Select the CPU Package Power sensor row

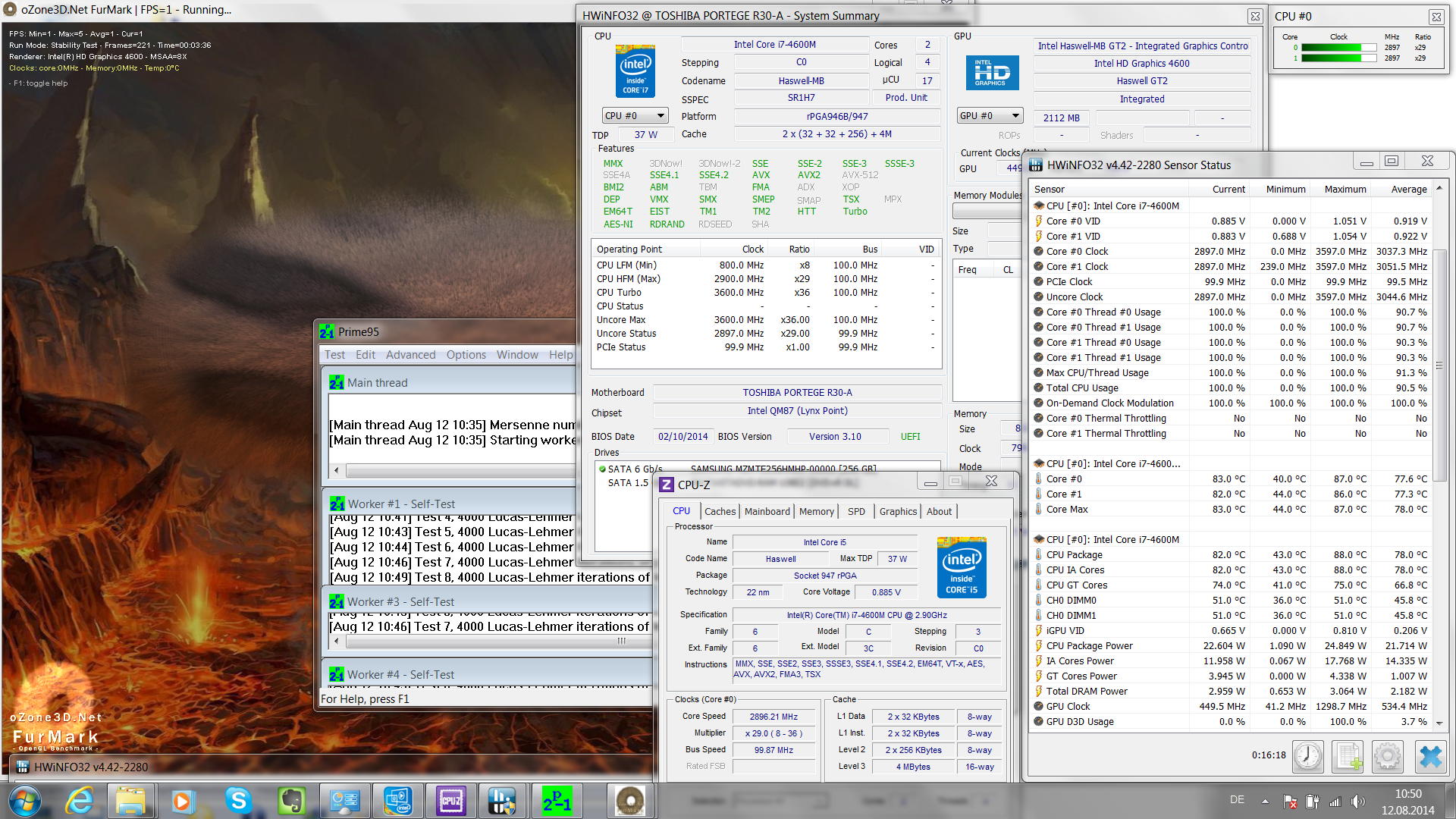click(1230, 645)
